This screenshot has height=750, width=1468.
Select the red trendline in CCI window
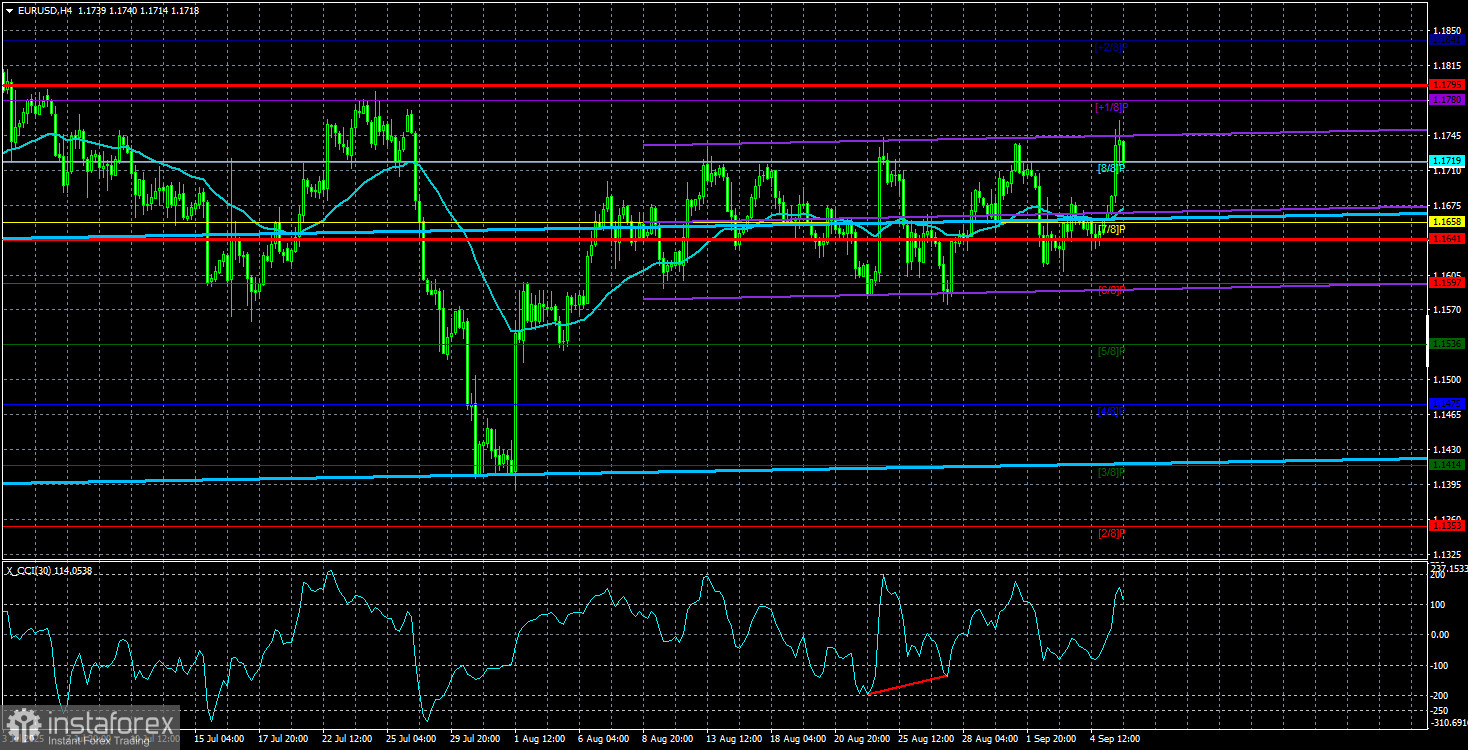click(x=906, y=685)
